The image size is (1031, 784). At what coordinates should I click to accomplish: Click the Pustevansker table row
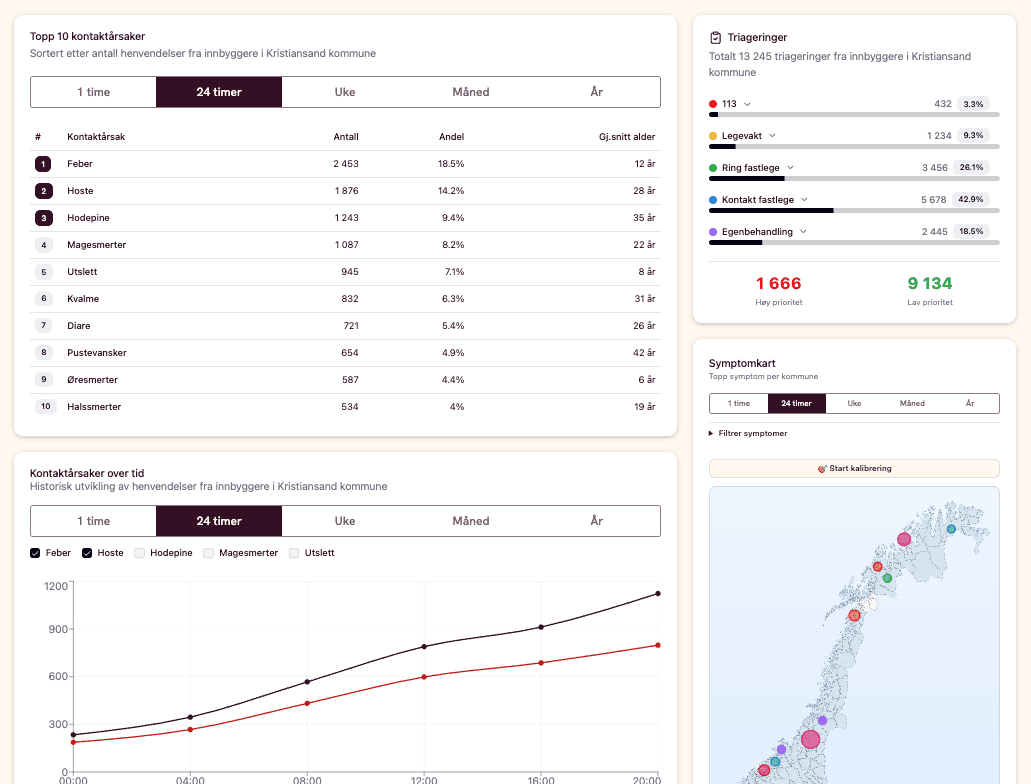pos(345,353)
